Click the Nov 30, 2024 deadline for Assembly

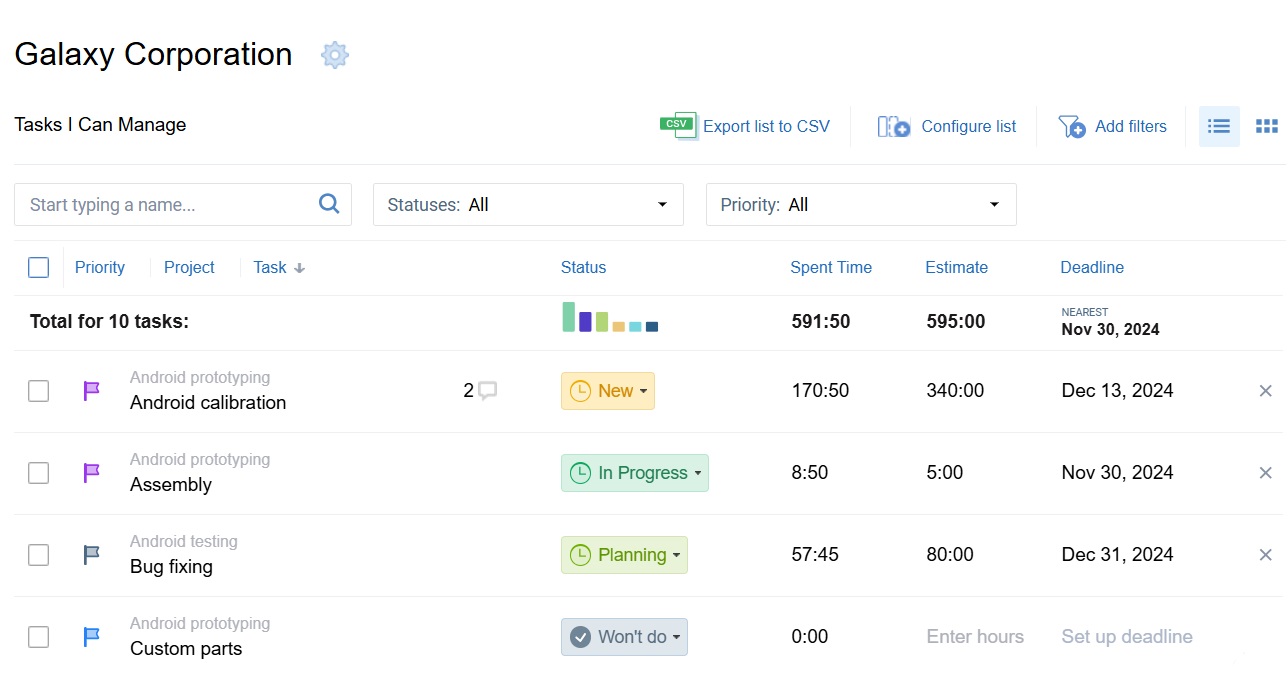coord(1117,473)
